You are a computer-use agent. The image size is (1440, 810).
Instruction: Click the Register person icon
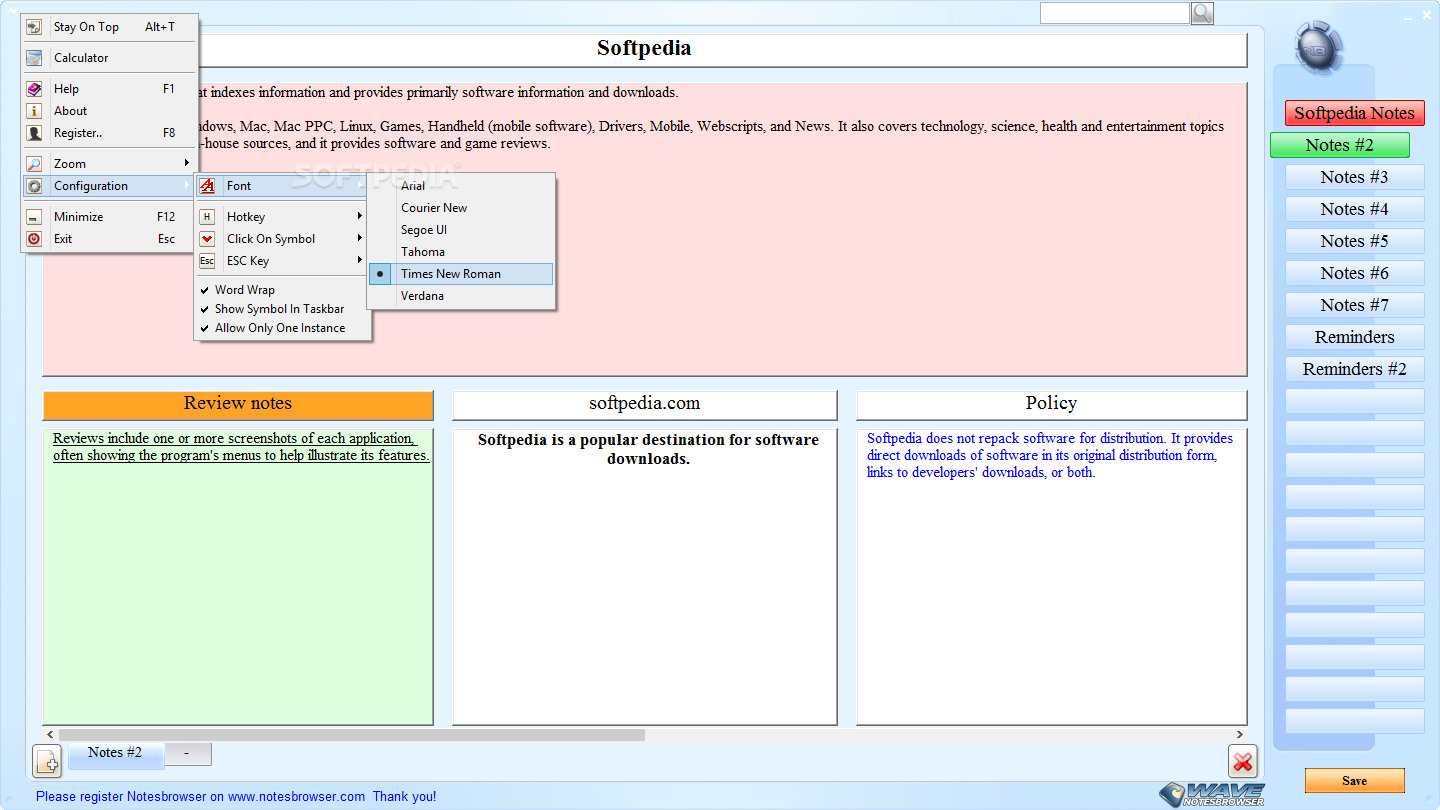[34, 133]
